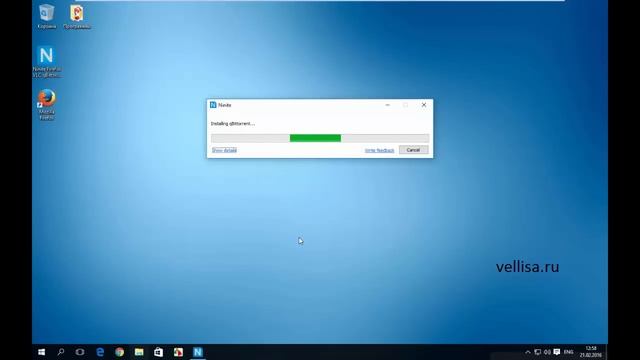Open the Windows Start menu

pyautogui.click(x=42, y=352)
